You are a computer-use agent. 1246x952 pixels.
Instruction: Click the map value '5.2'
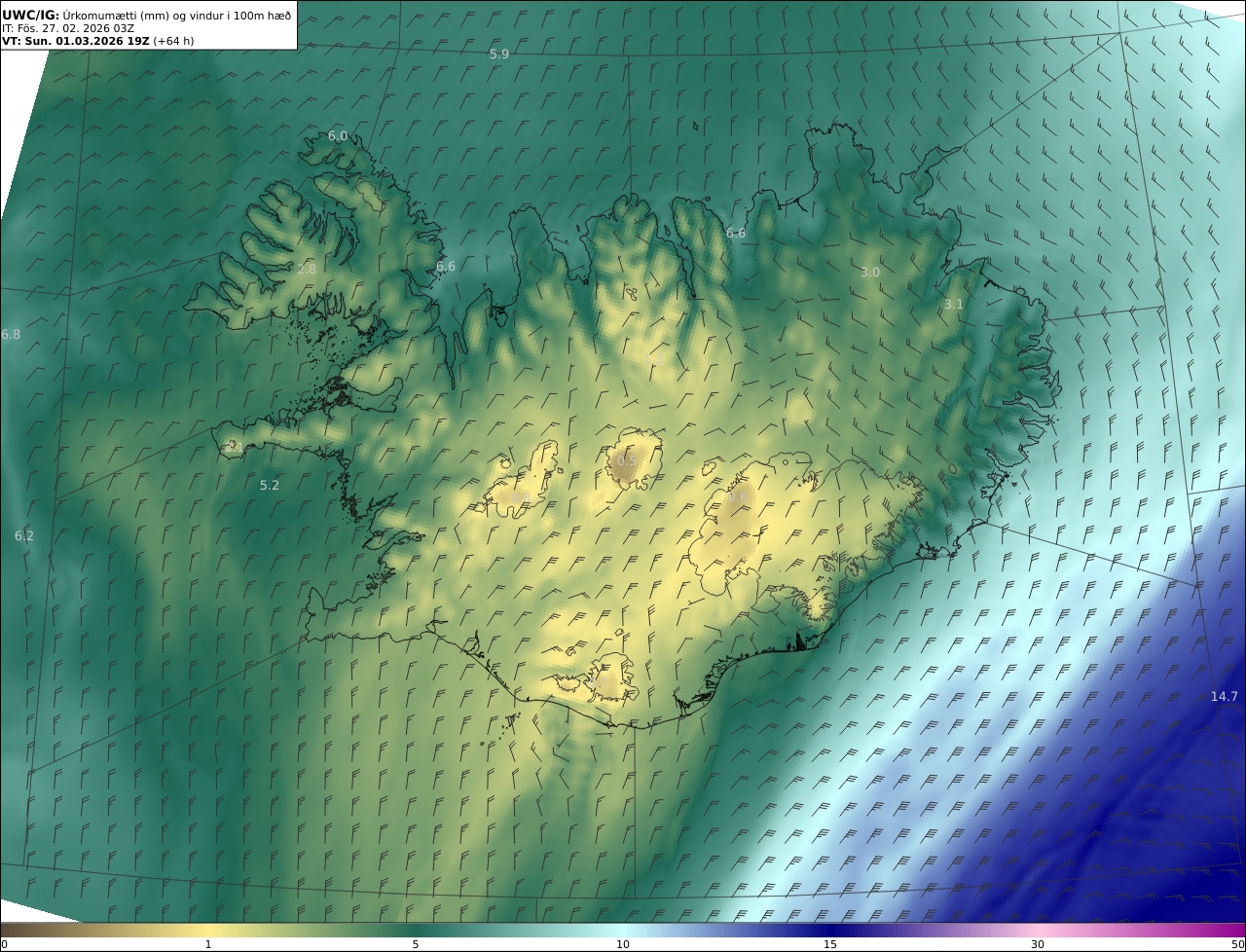point(270,485)
